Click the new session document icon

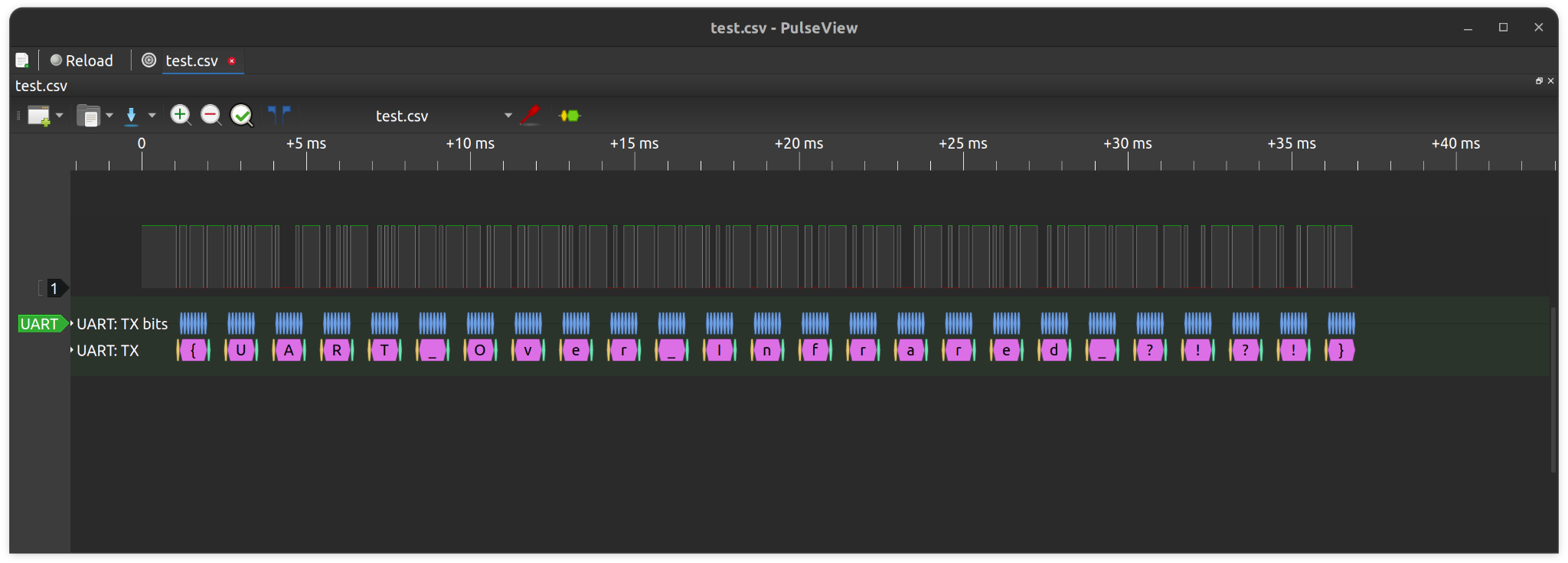click(22, 61)
